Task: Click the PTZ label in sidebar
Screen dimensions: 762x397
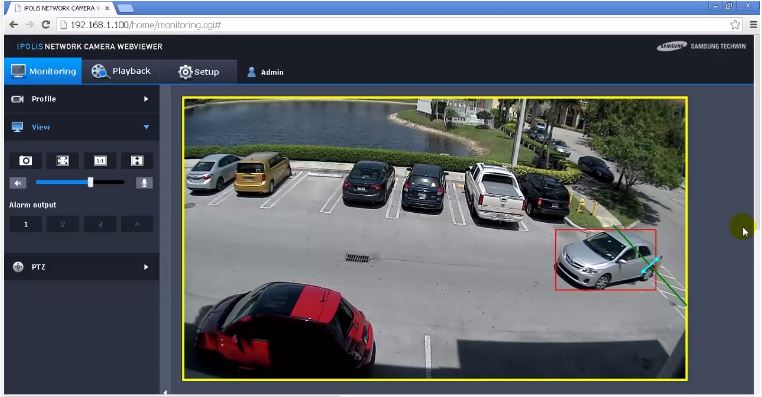Action: pyautogui.click(x=38, y=267)
